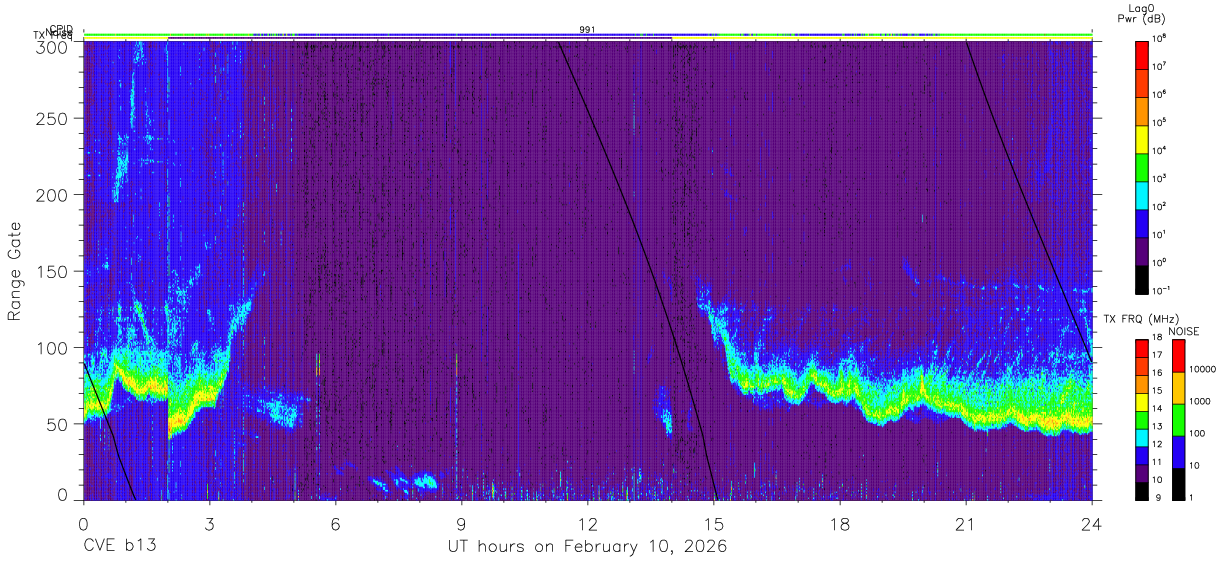Click the '1000' label on the NOISE scale

tap(1202, 401)
